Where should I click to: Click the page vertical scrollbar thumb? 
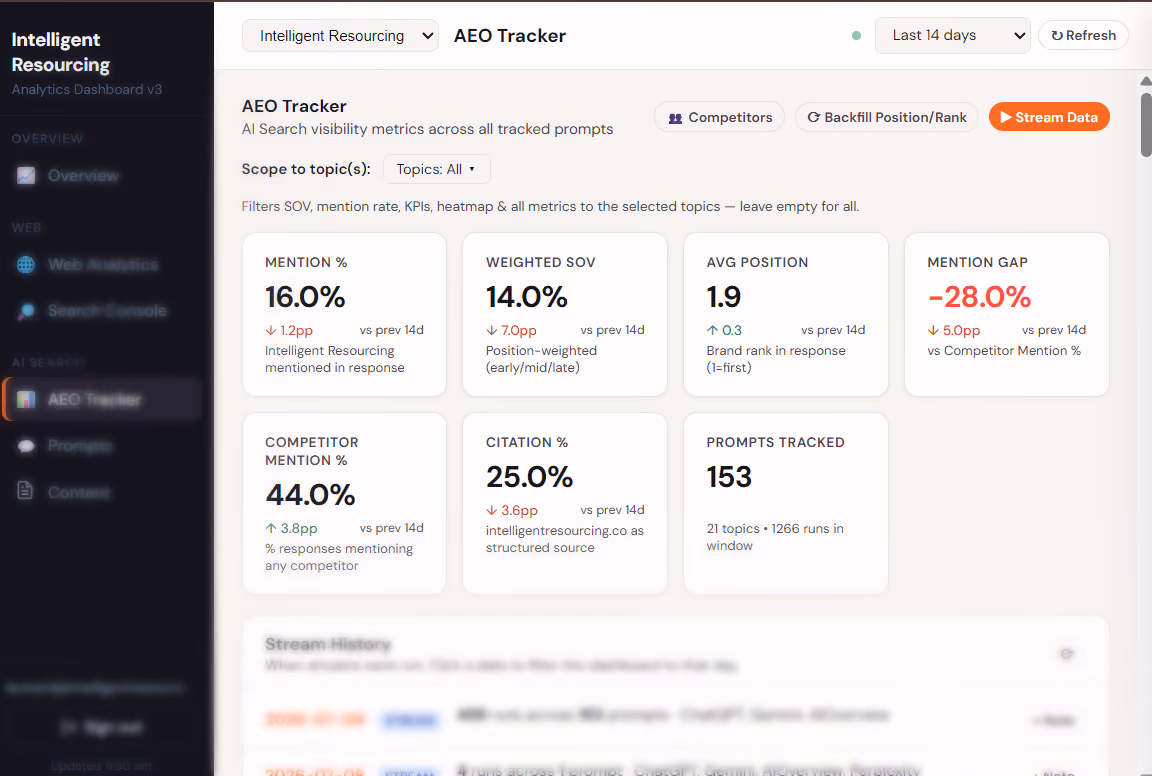[x=1146, y=124]
